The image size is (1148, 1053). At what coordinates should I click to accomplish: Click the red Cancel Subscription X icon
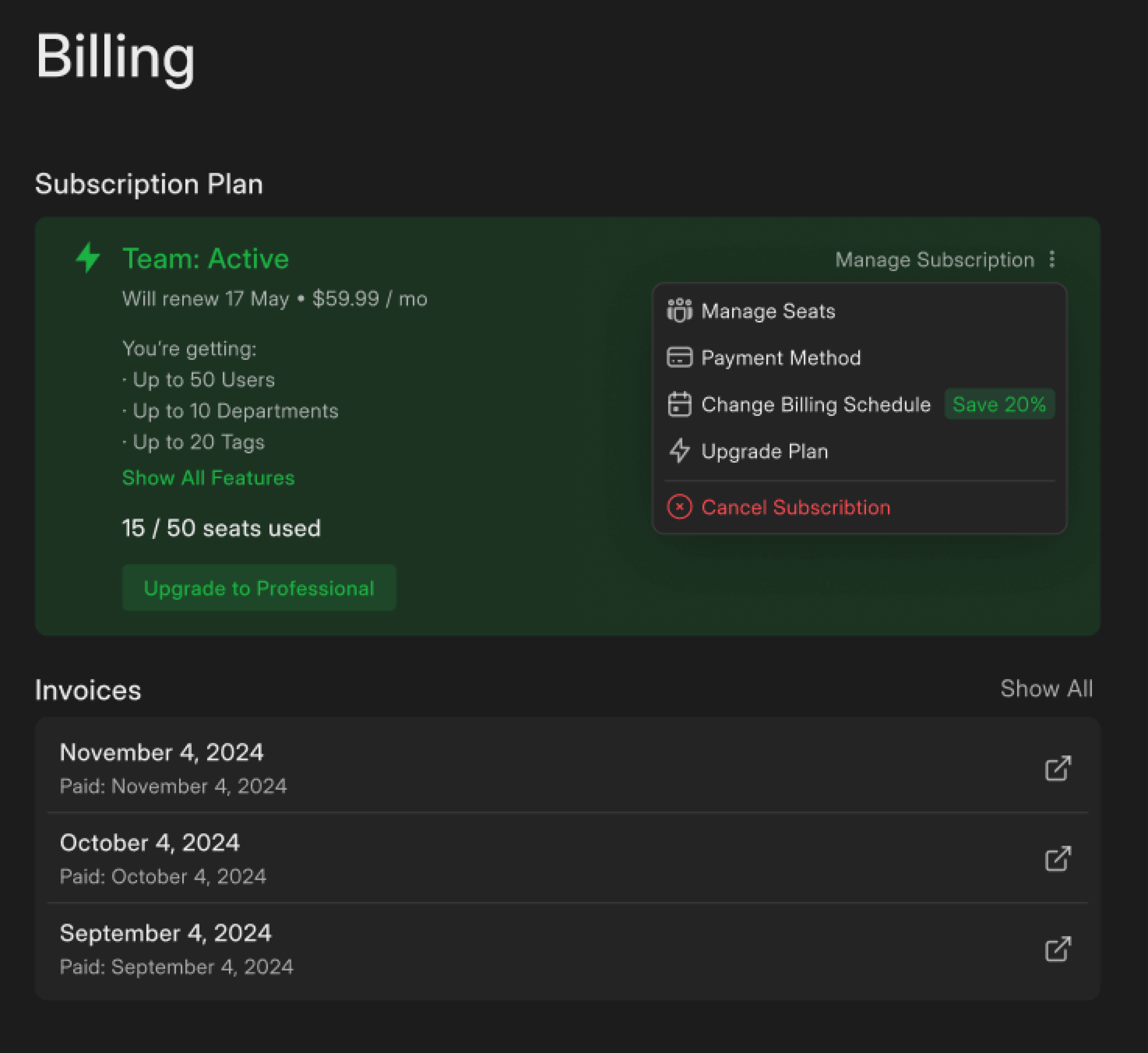pyautogui.click(x=679, y=507)
